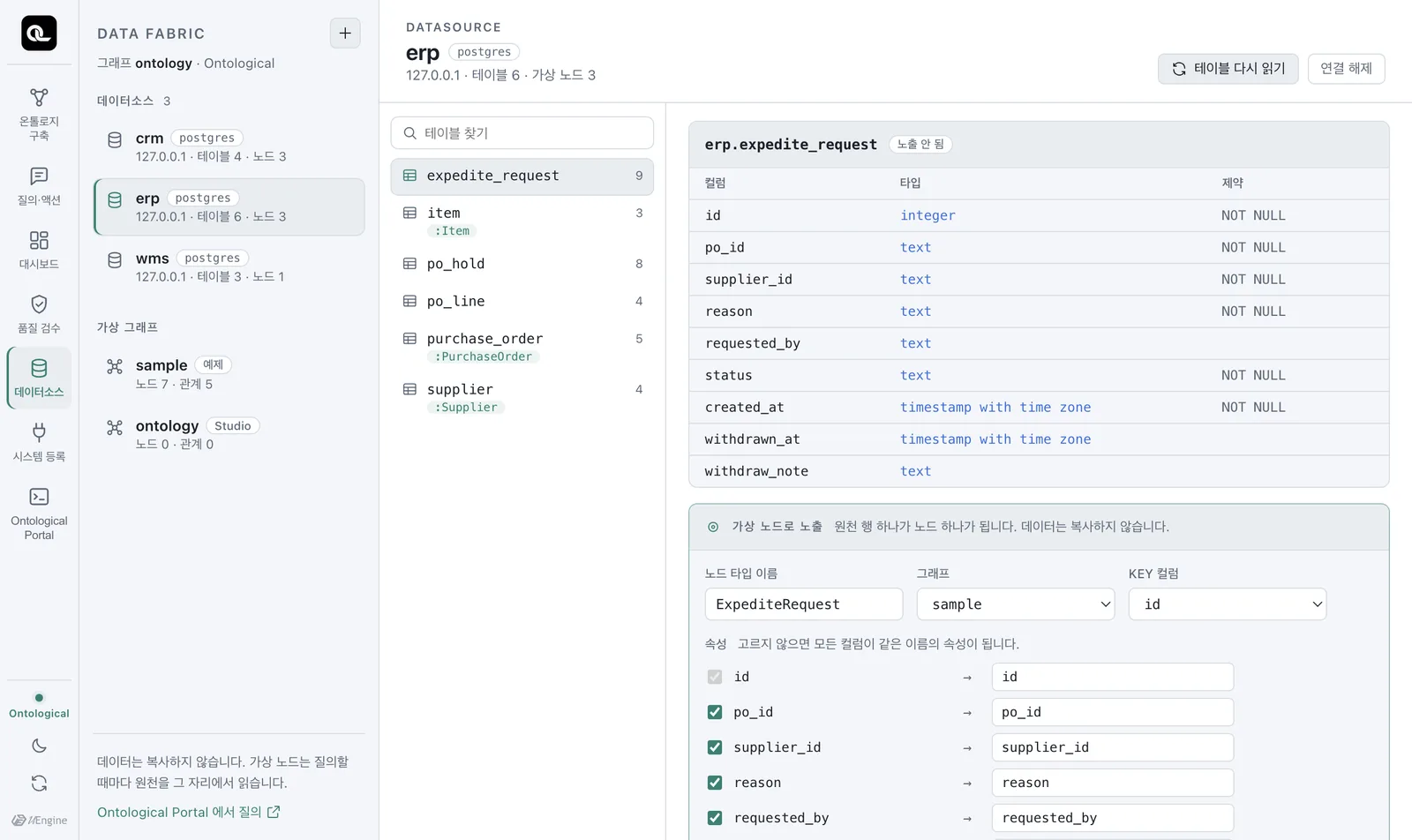Image resolution: width=1412 pixels, height=840 pixels.
Task: Add a data source with plus button
Action: coord(345,34)
